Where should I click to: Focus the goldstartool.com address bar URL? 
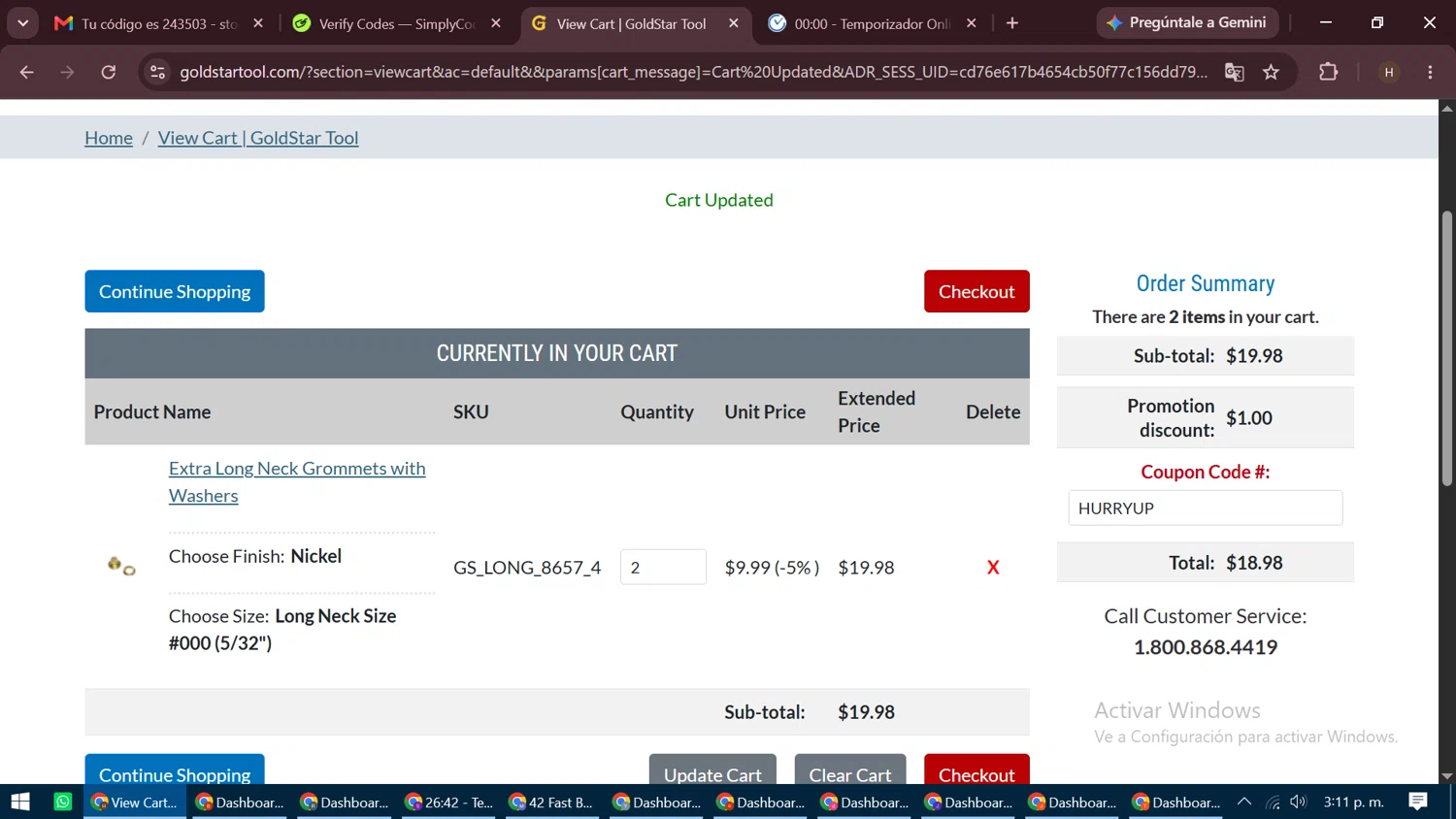click(x=694, y=72)
